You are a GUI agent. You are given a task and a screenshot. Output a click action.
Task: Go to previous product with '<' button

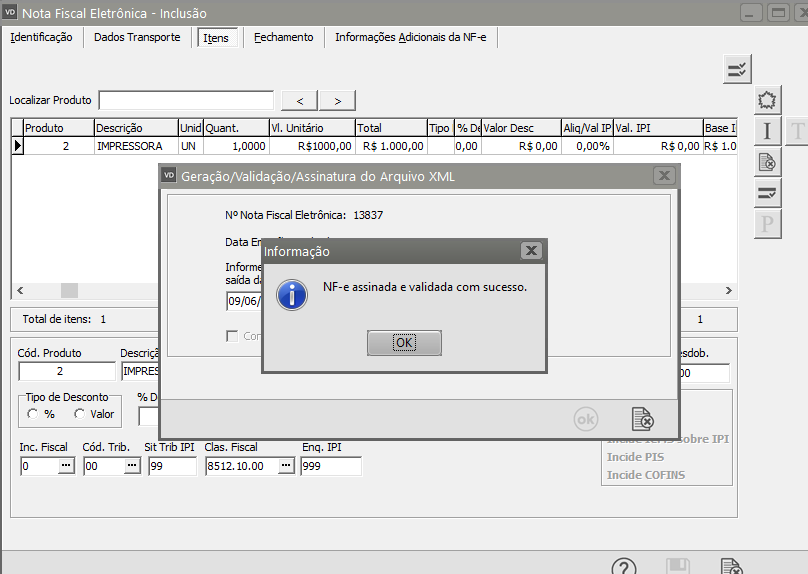[299, 100]
